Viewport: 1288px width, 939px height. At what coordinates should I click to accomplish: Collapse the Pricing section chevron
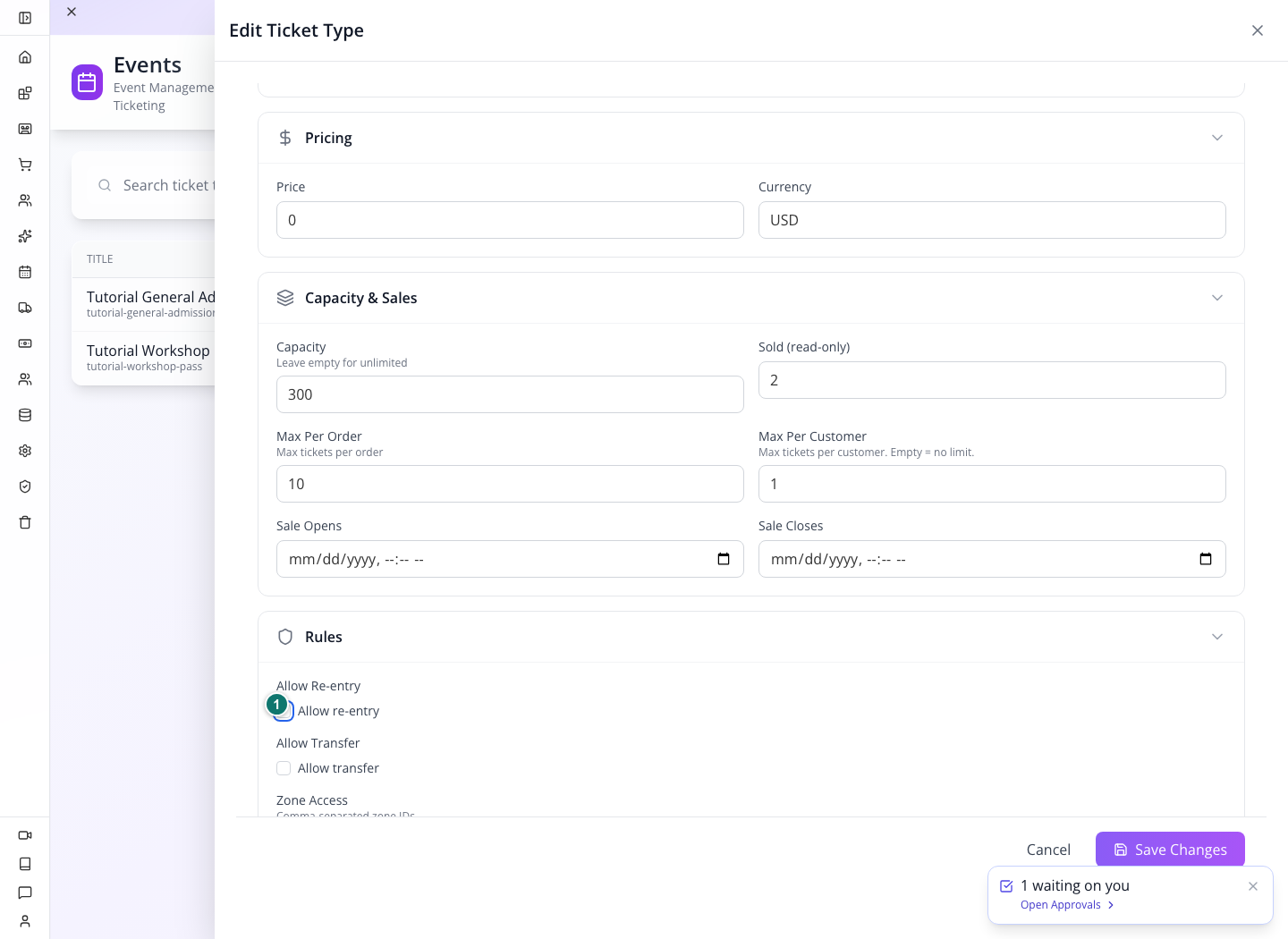click(x=1217, y=138)
